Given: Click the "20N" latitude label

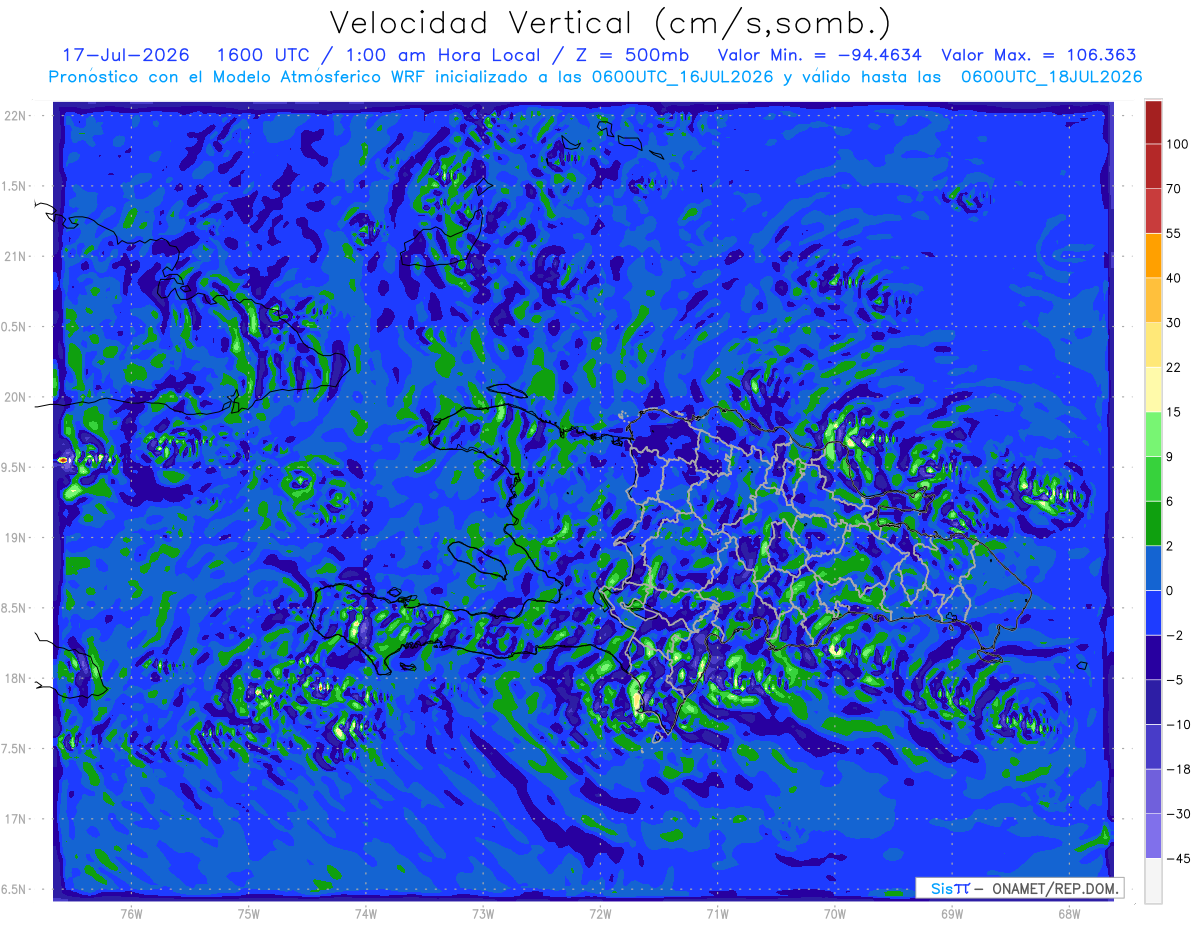Looking at the screenshot, I should [15, 397].
